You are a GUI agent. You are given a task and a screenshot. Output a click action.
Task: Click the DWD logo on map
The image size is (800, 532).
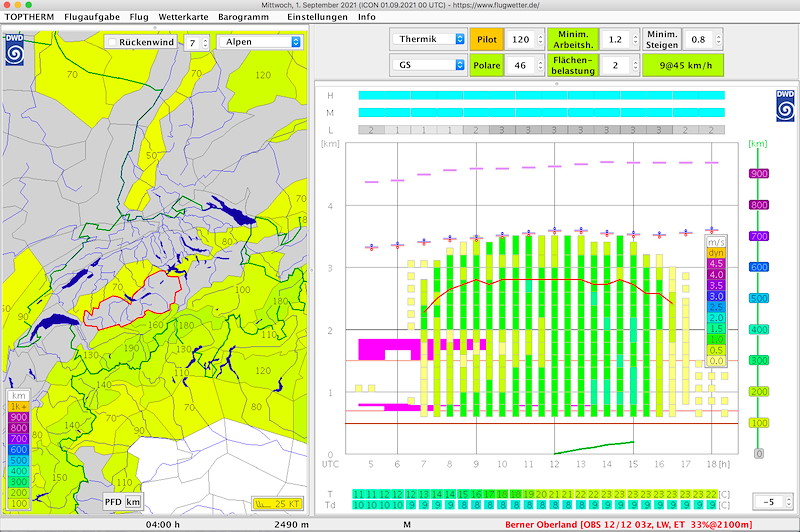[14, 49]
